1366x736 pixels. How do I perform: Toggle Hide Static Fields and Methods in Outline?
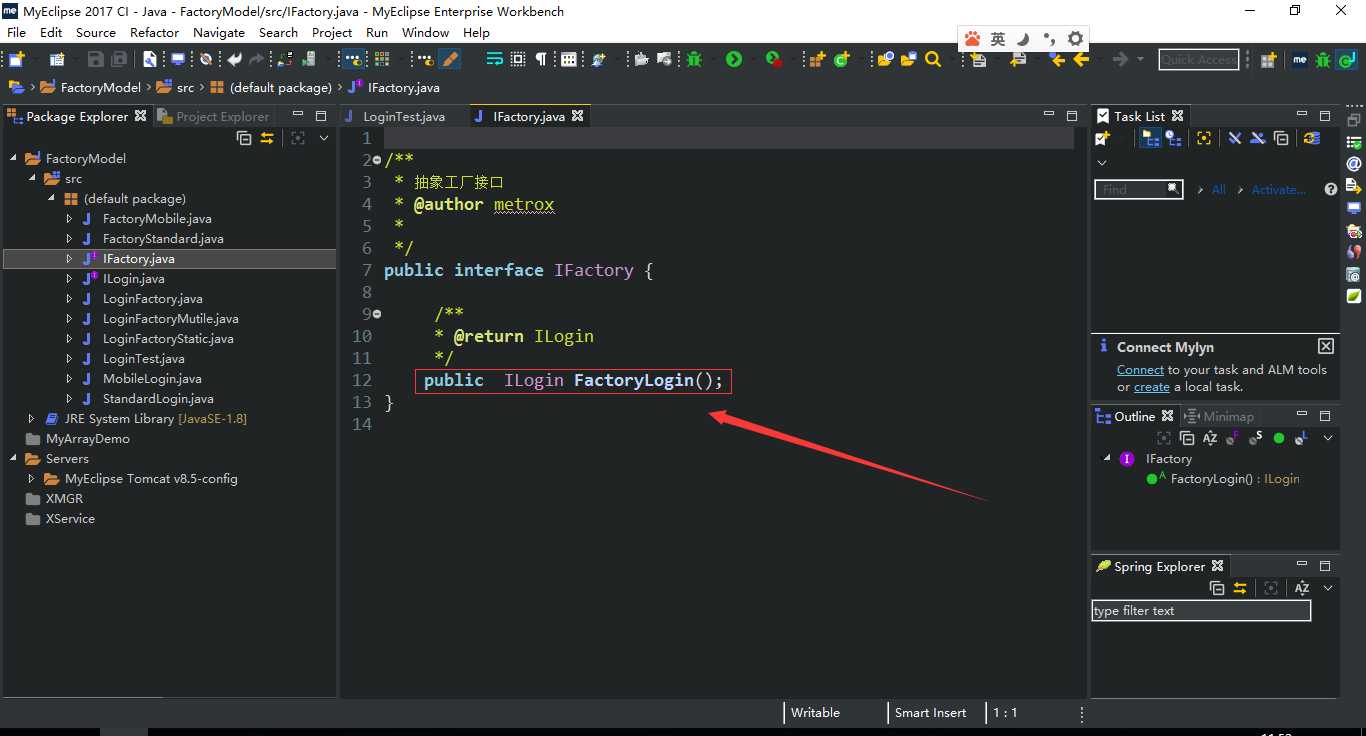(1256, 438)
